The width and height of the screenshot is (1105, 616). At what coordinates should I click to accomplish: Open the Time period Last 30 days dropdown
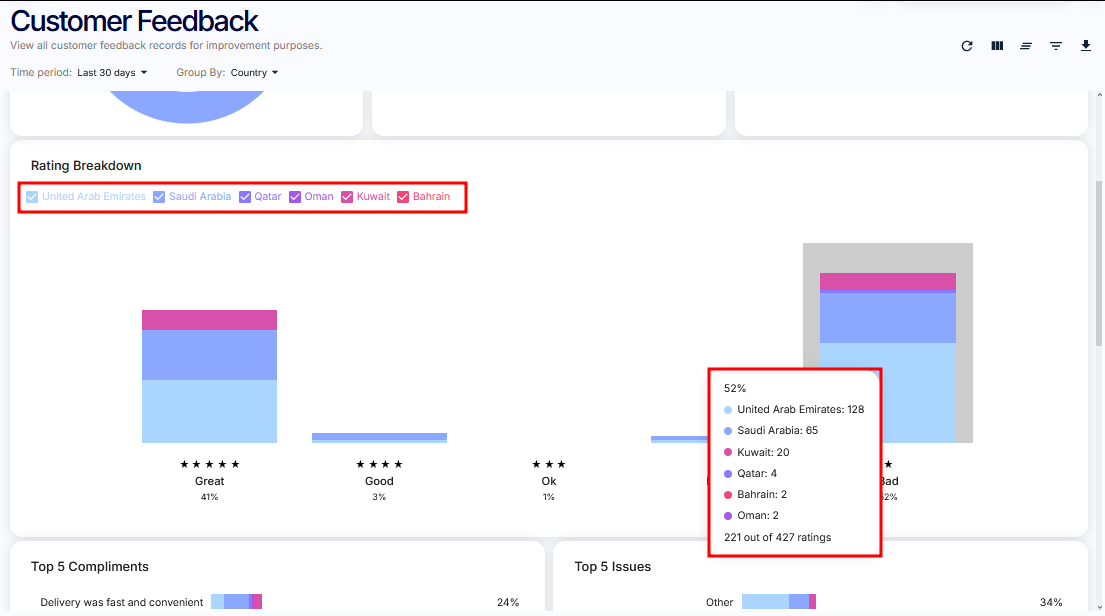112,73
